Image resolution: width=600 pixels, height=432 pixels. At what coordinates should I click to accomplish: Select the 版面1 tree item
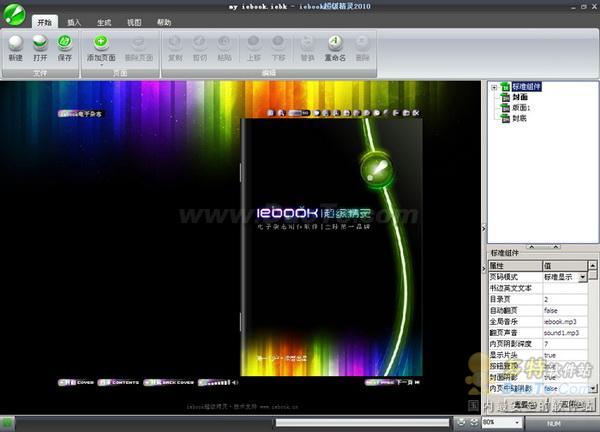click(x=521, y=108)
